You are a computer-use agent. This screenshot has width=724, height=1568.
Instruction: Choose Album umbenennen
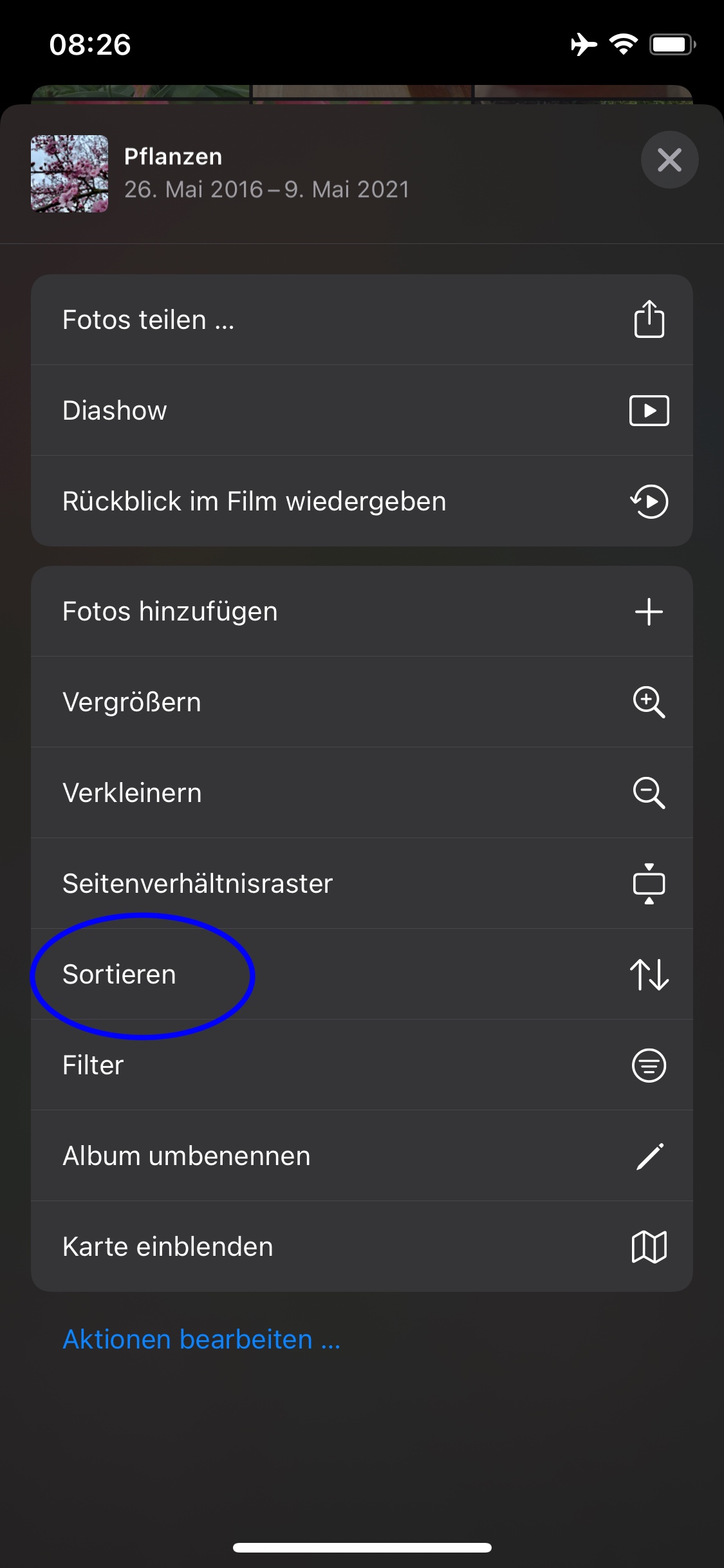click(x=187, y=1156)
